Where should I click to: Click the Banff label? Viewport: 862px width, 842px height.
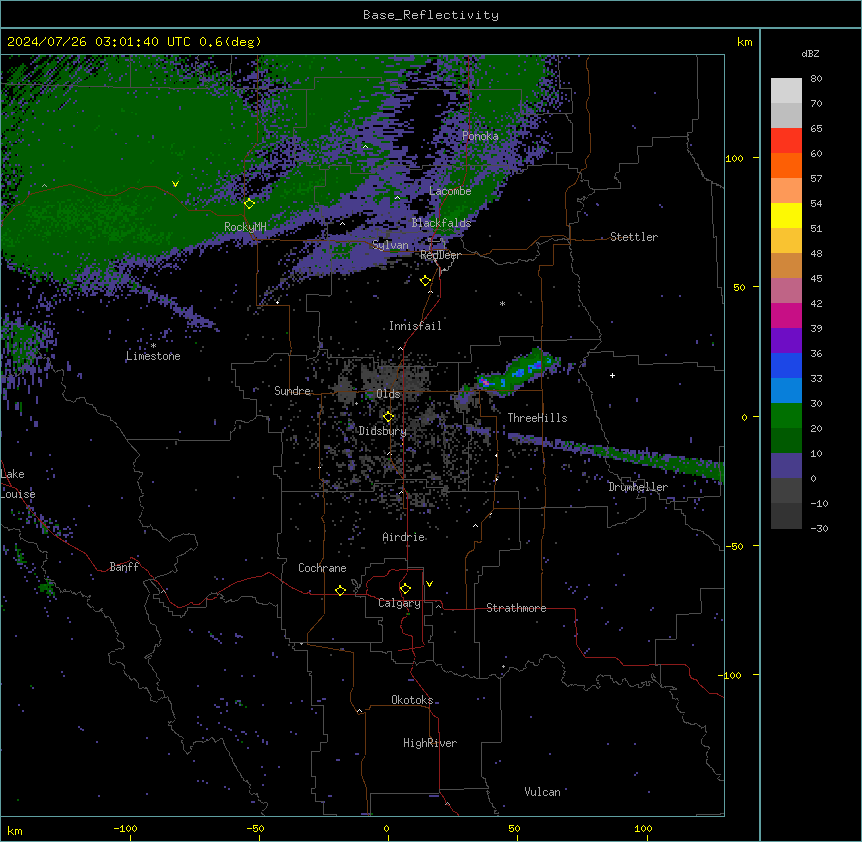coord(124,567)
